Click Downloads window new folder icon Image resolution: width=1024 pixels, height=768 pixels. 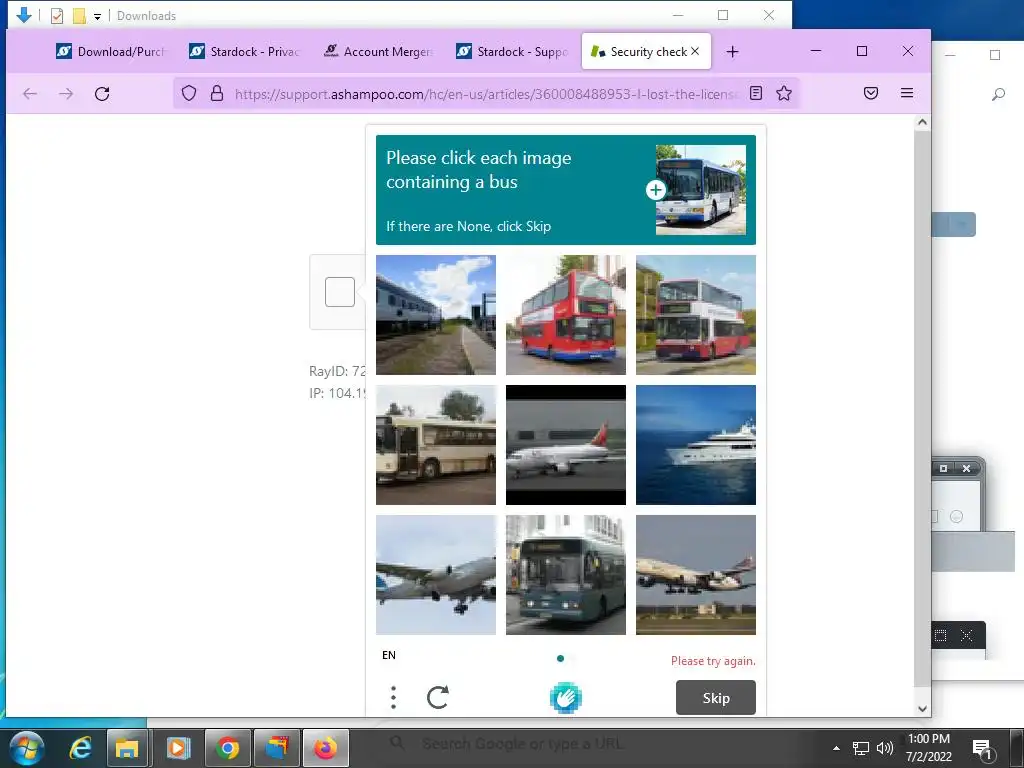[x=78, y=16]
